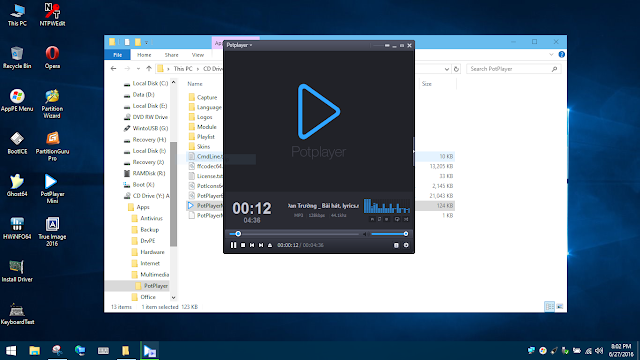640x360 pixels.
Task: Click the volume slider in PotPlayer
Action: point(389,234)
